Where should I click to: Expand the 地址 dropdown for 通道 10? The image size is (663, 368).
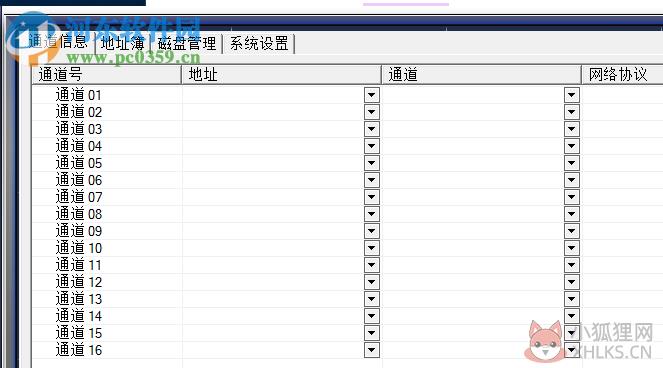tap(372, 248)
